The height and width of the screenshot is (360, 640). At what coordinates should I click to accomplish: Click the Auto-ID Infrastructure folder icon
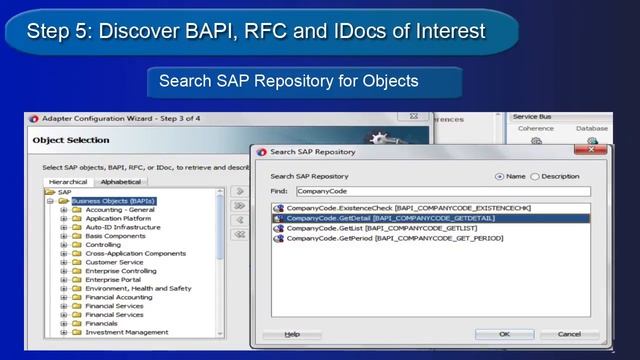tap(77, 227)
